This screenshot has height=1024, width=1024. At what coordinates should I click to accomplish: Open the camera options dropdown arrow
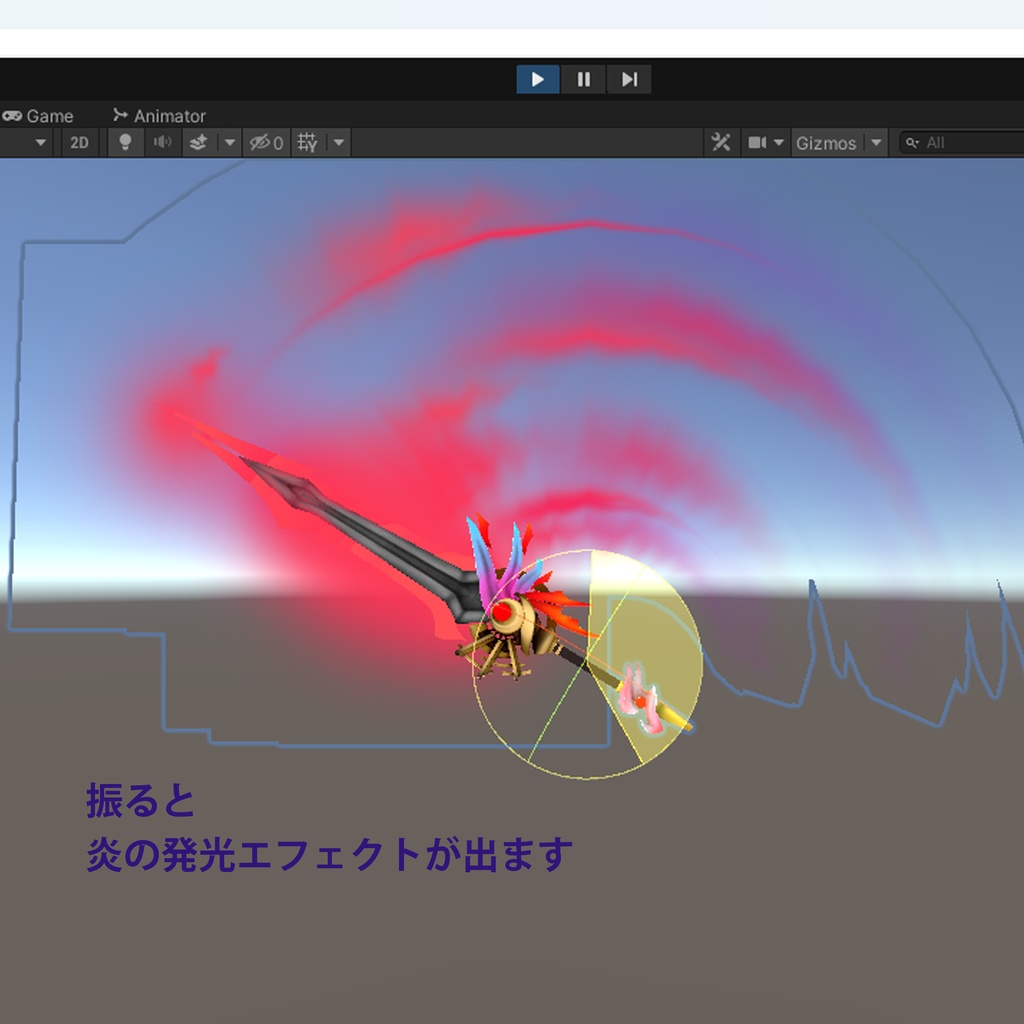779,142
